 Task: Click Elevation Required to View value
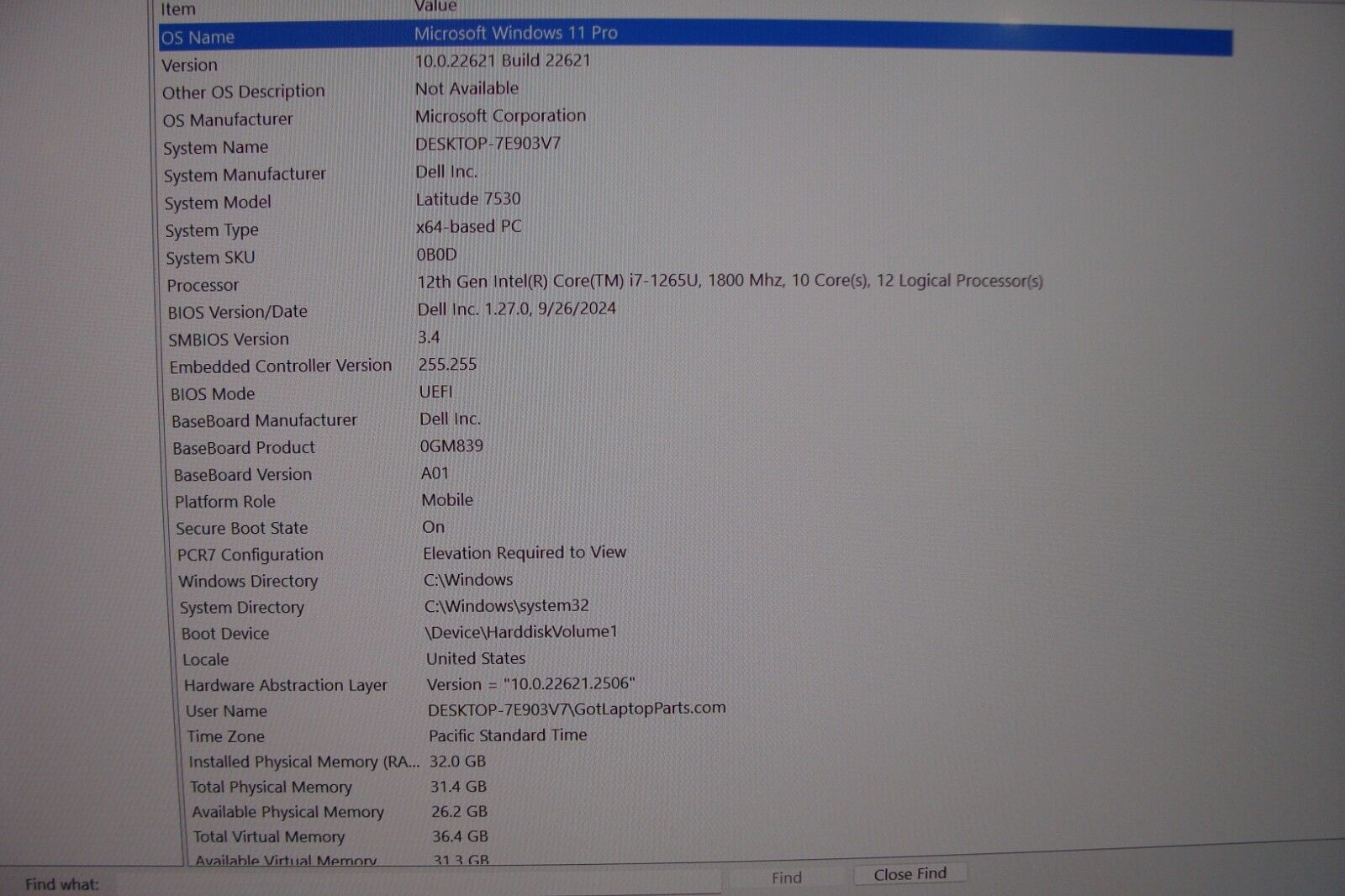point(525,552)
